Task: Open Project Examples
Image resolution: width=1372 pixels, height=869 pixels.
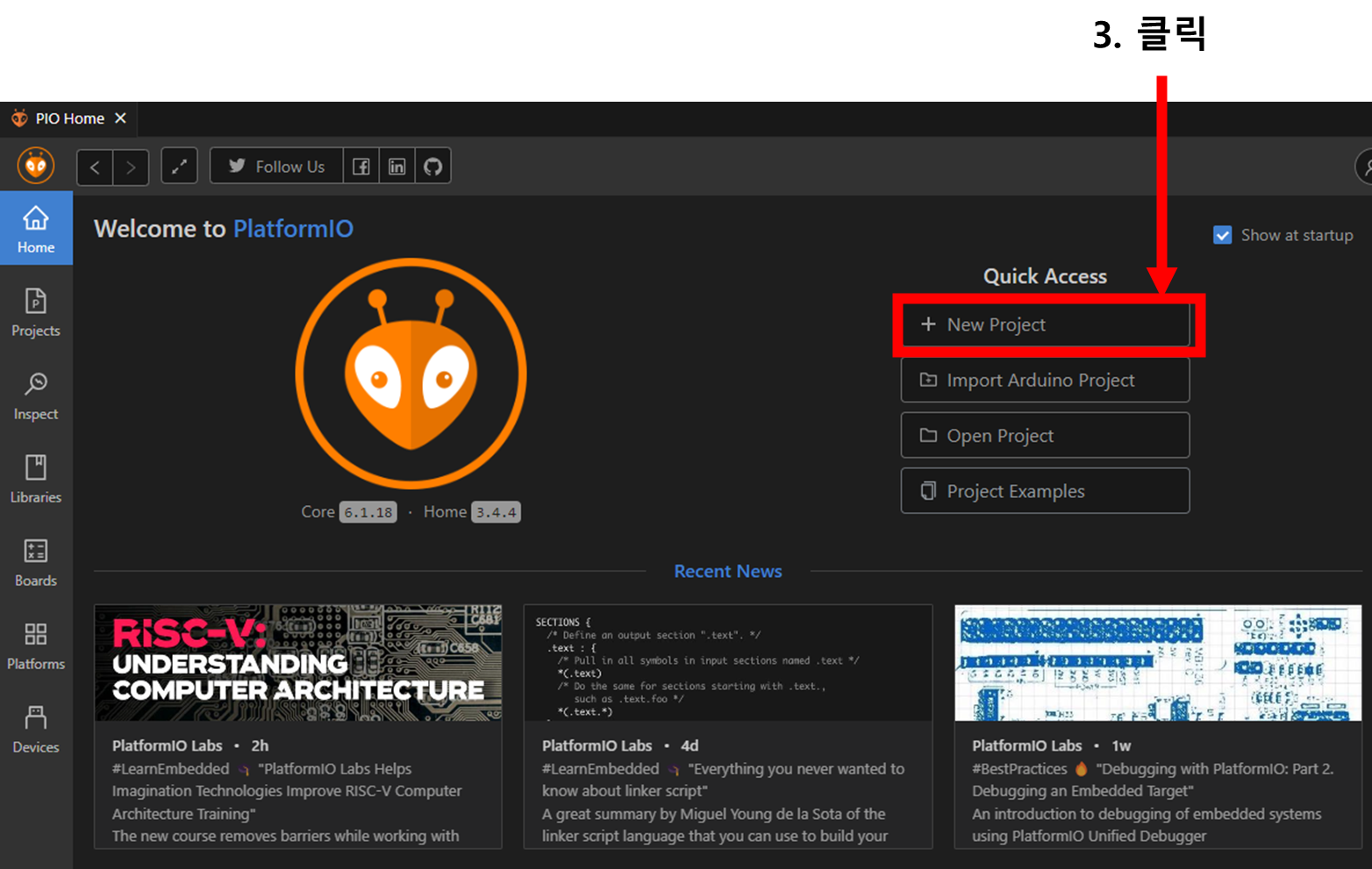Action: point(1045,491)
